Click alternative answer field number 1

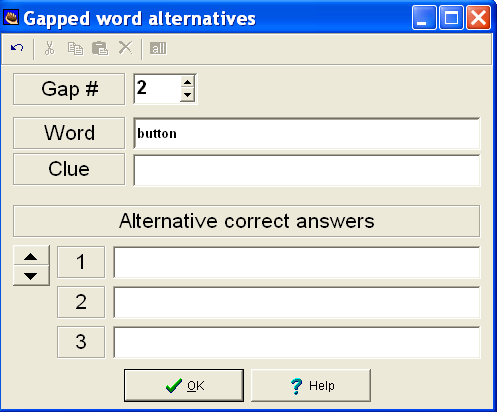(x=297, y=262)
